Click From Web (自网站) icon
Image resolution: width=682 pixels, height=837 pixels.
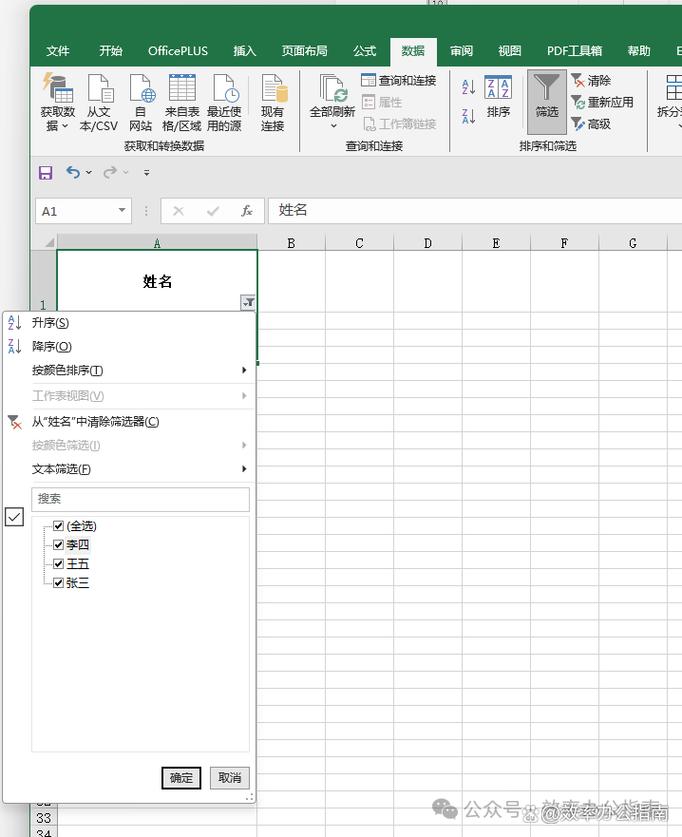(140, 102)
